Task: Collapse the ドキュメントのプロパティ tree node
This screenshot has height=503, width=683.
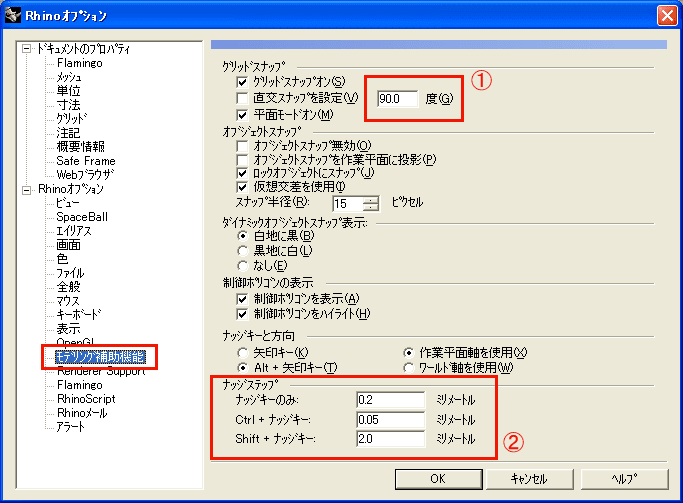Action: click(x=27, y=49)
